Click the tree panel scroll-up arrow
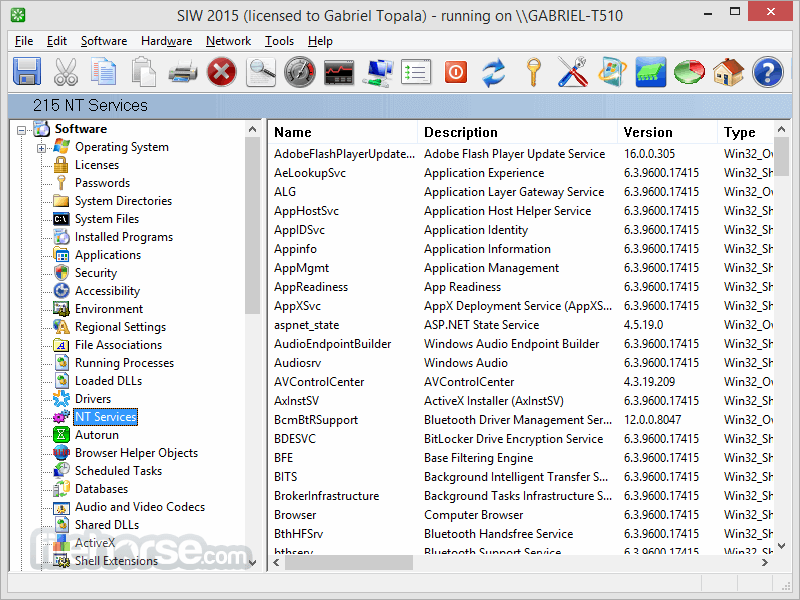Screen dimensions: 800x600 click(x=252, y=129)
